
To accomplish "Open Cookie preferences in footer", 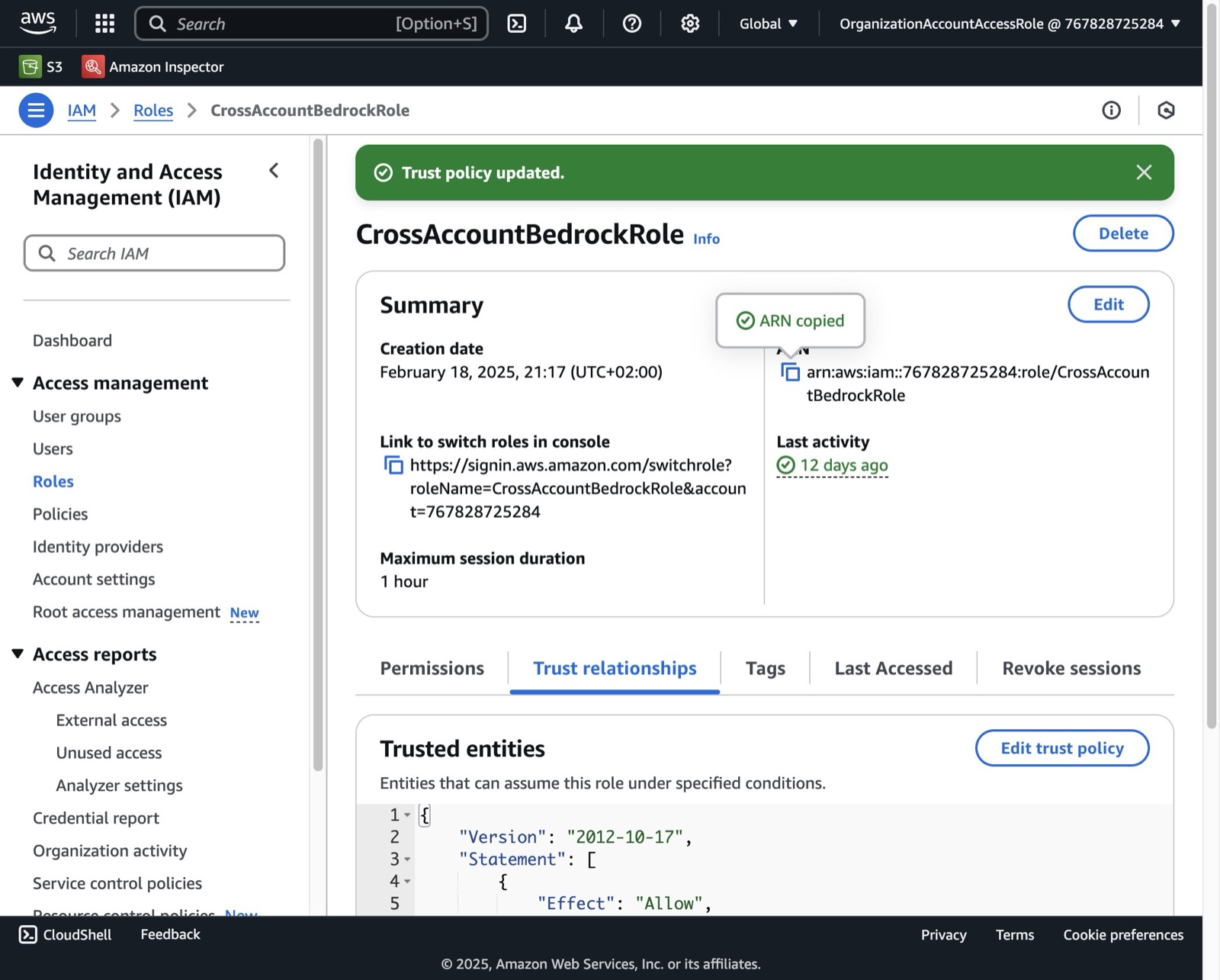I will click(1123, 935).
